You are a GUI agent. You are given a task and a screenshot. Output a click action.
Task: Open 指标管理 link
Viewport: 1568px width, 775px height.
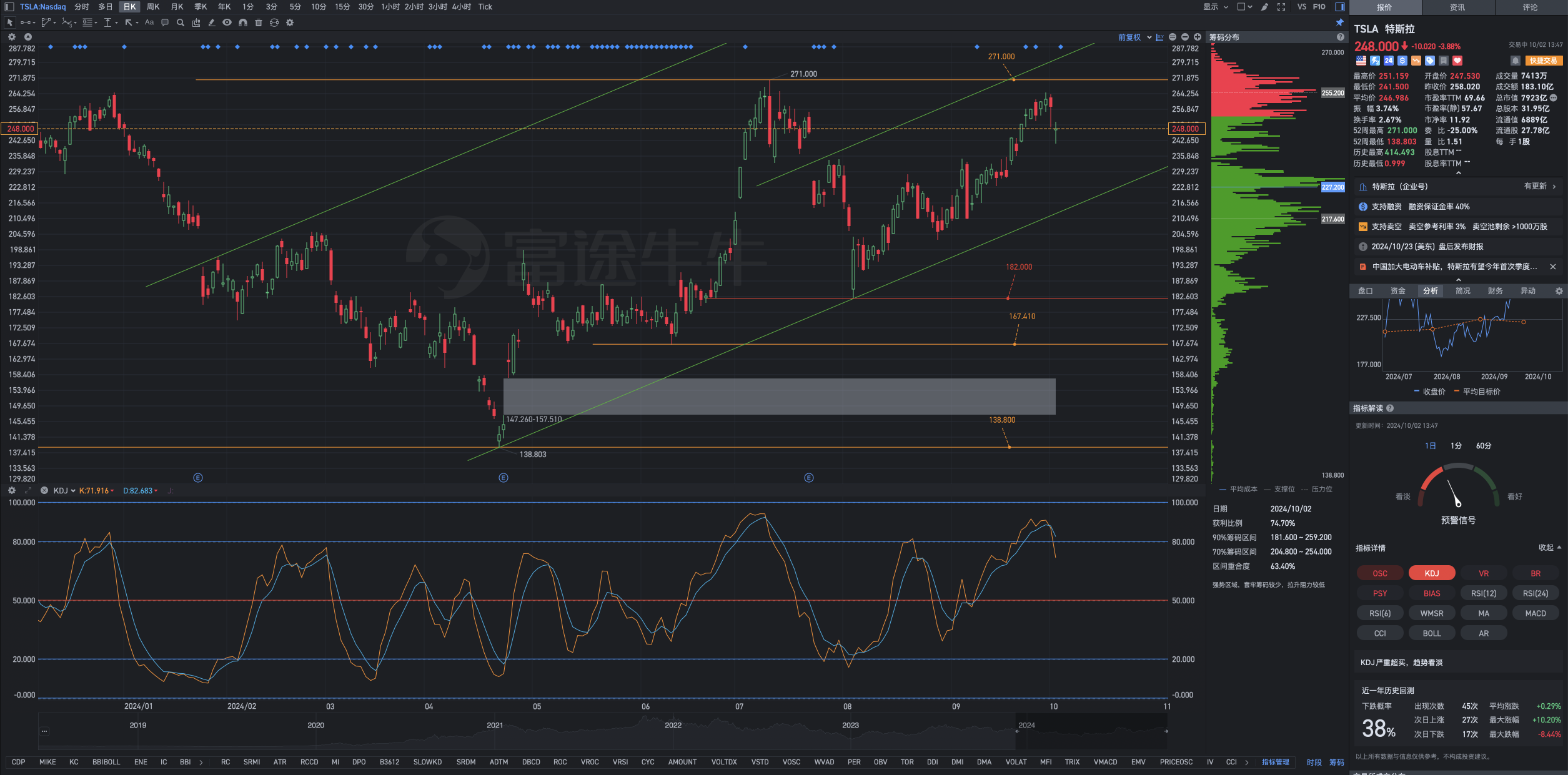coord(1275,763)
